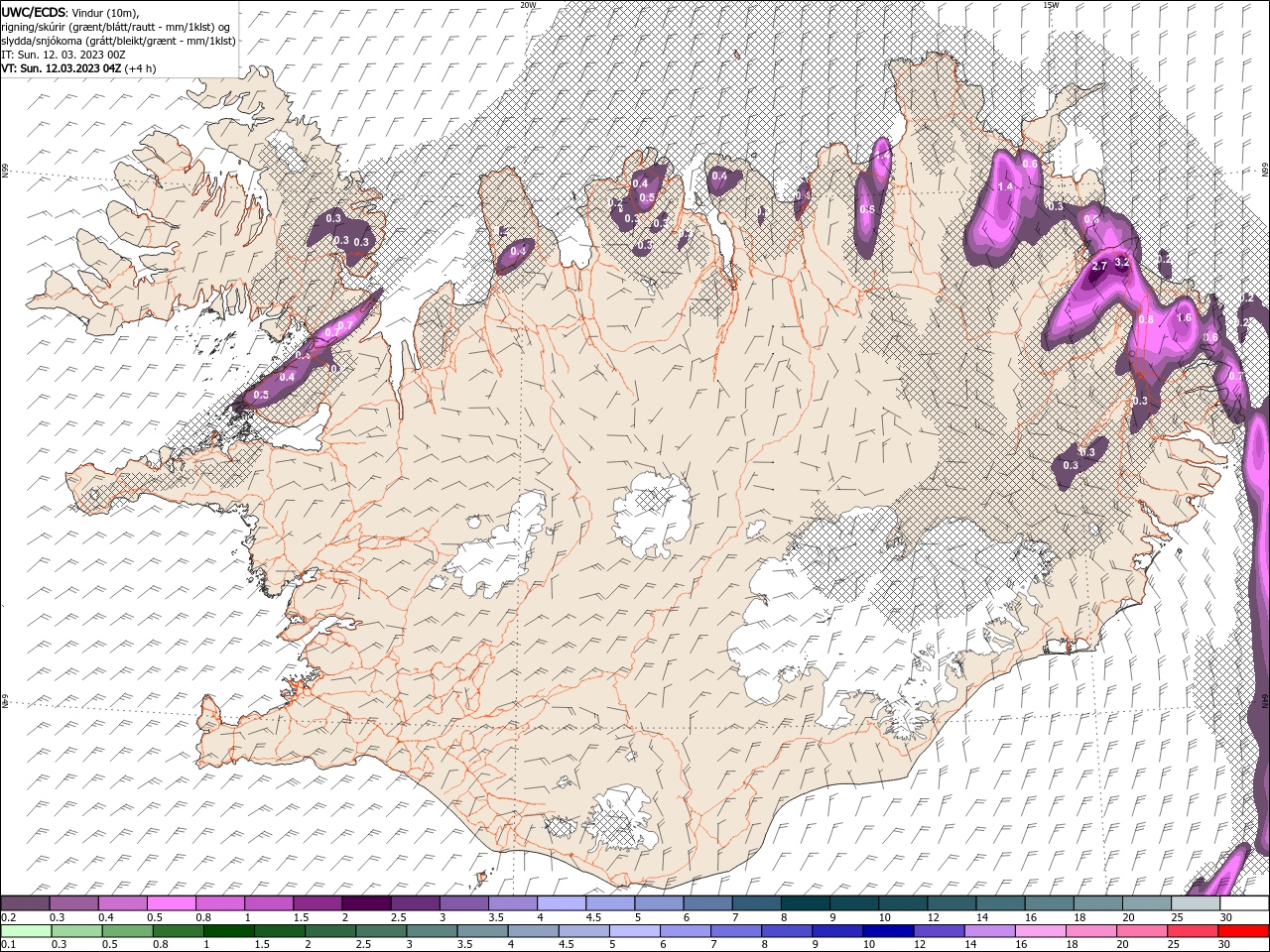Click the red rain swatch labeled 30
The width and height of the screenshot is (1270, 952).
tap(1243, 930)
